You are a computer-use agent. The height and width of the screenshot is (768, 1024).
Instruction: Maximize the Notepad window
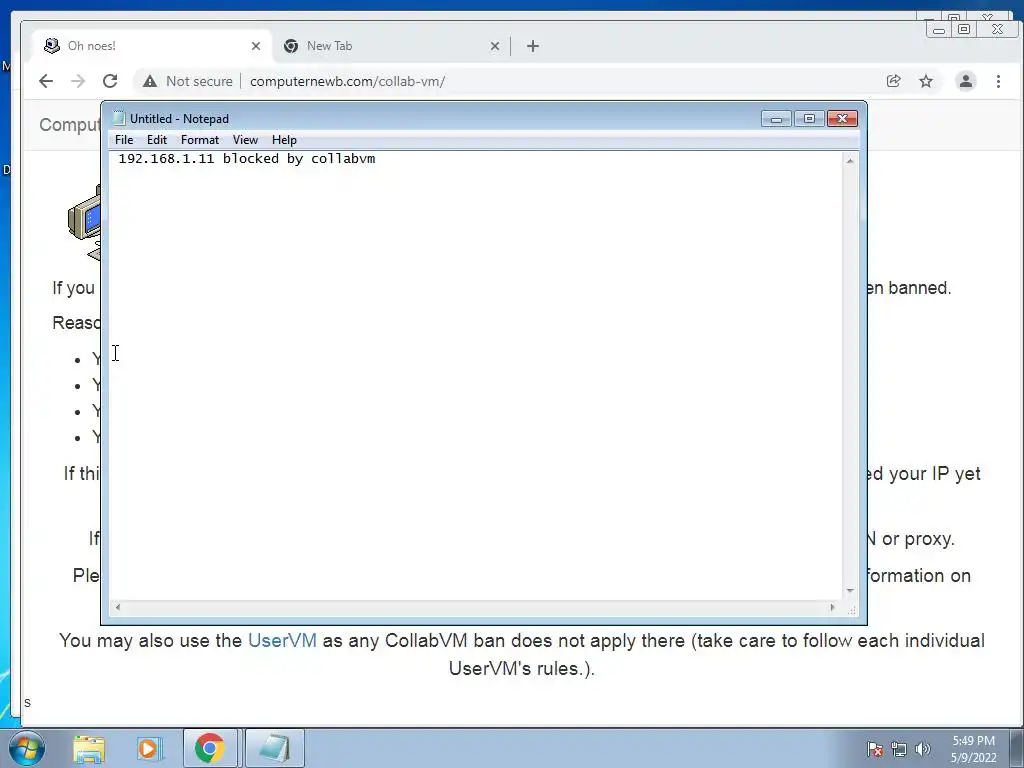point(809,118)
